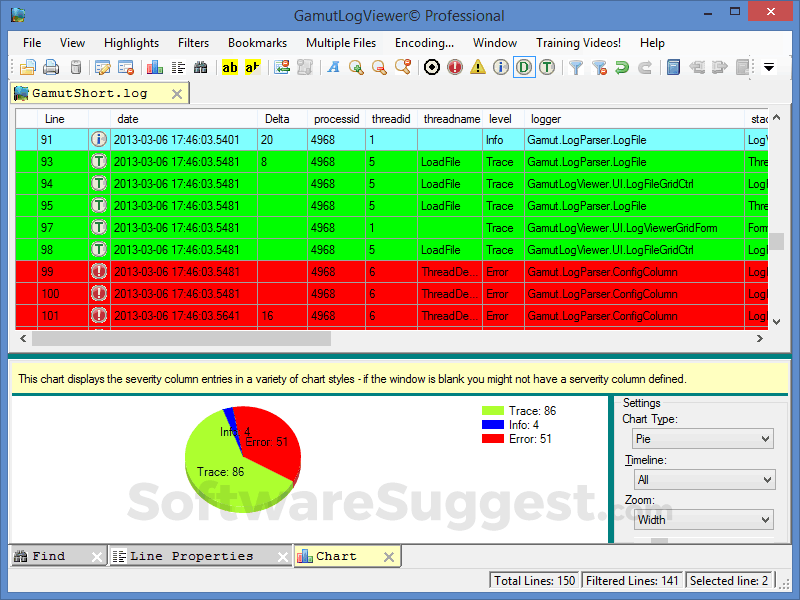Toggle the print toolbar icon
Image resolution: width=800 pixels, height=600 pixels.
[x=50, y=67]
